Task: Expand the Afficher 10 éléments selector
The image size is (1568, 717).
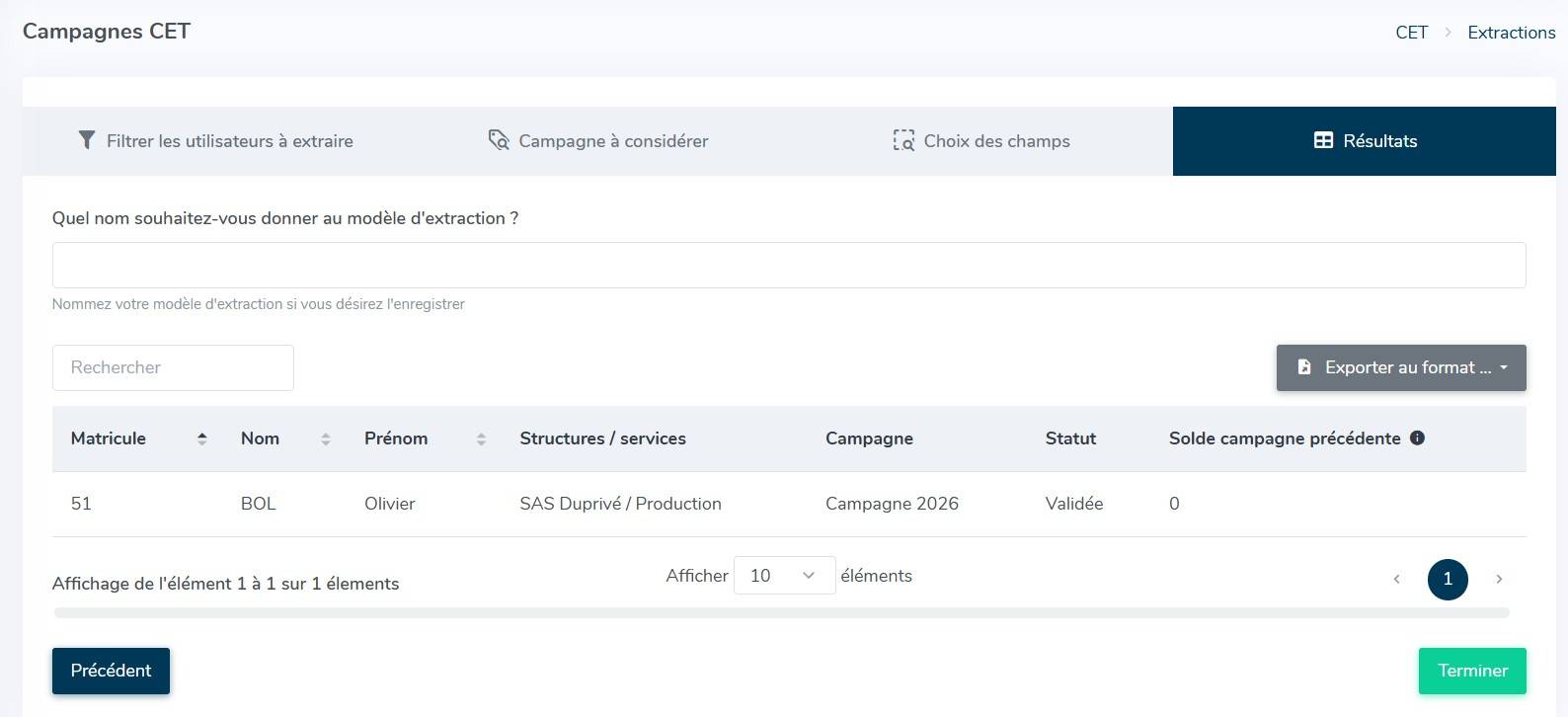Action: pos(784,576)
